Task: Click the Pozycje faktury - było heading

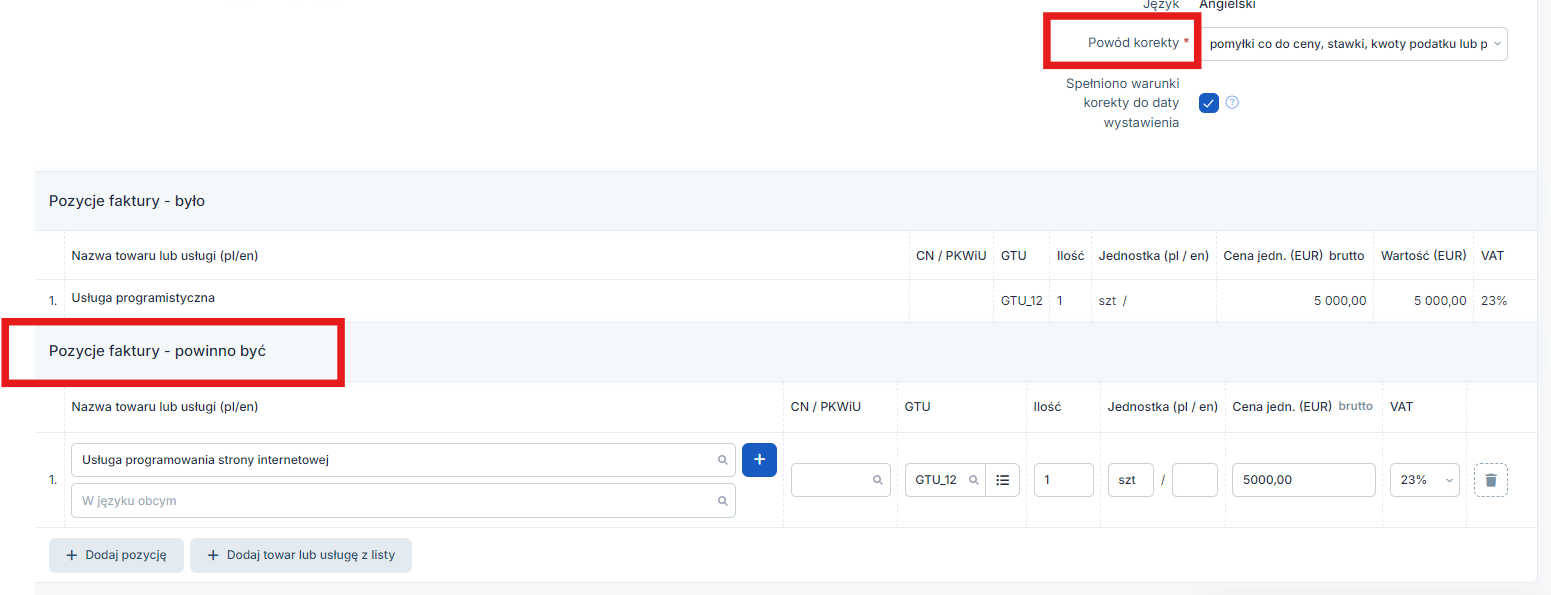Action: click(127, 201)
